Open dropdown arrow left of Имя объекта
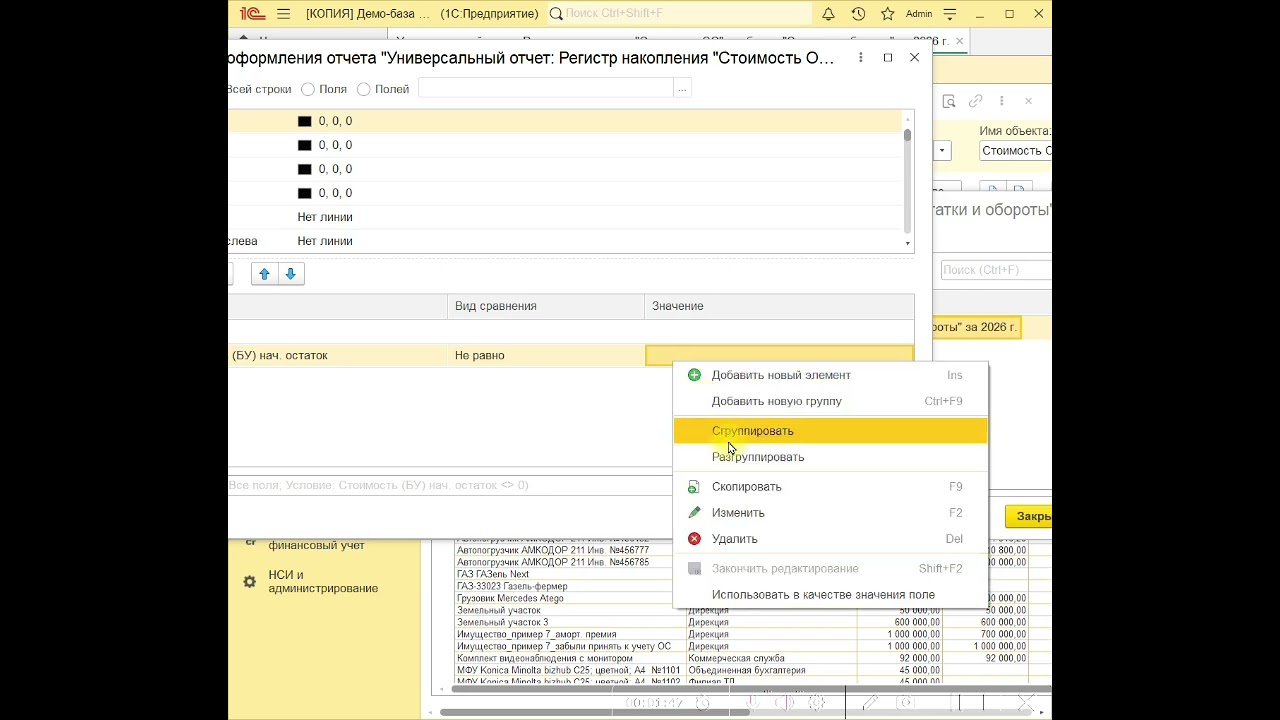 (x=942, y=151)
